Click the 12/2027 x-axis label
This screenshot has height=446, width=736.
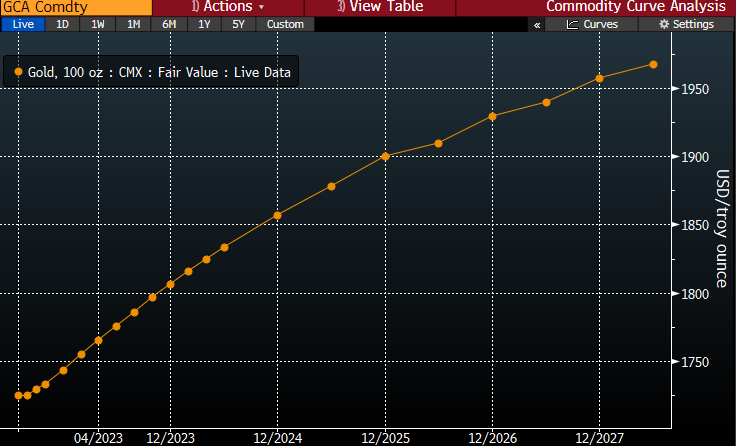[599, 438]
